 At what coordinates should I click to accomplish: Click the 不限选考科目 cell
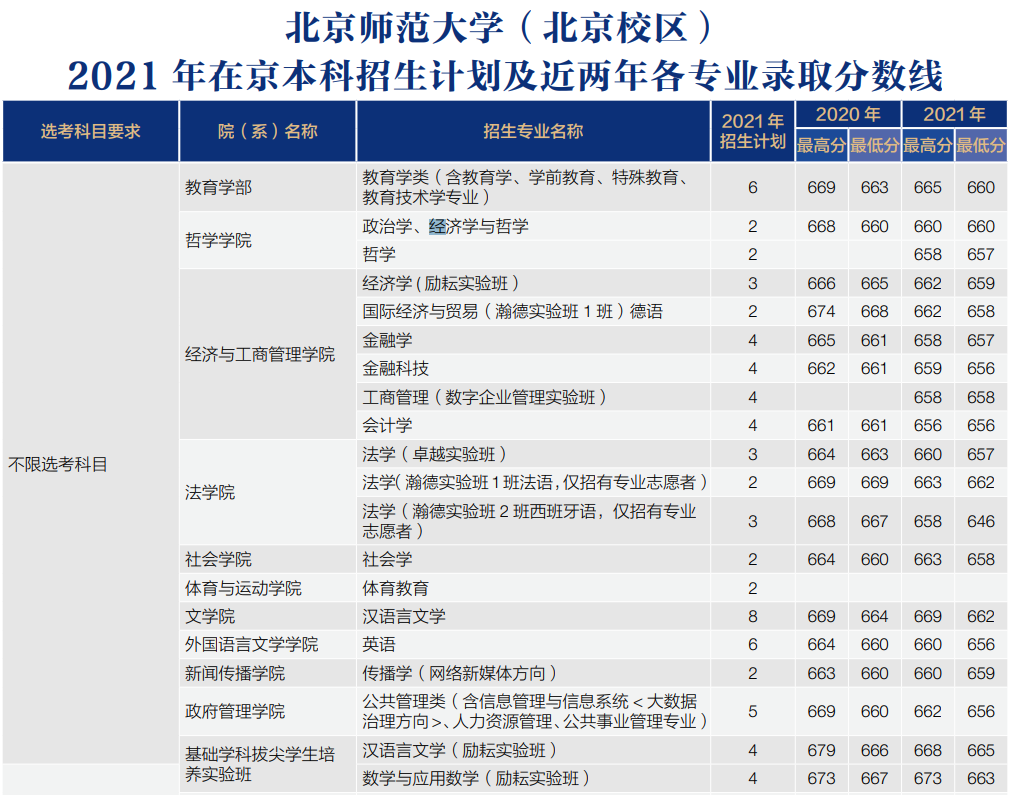[x=58, y=464]
